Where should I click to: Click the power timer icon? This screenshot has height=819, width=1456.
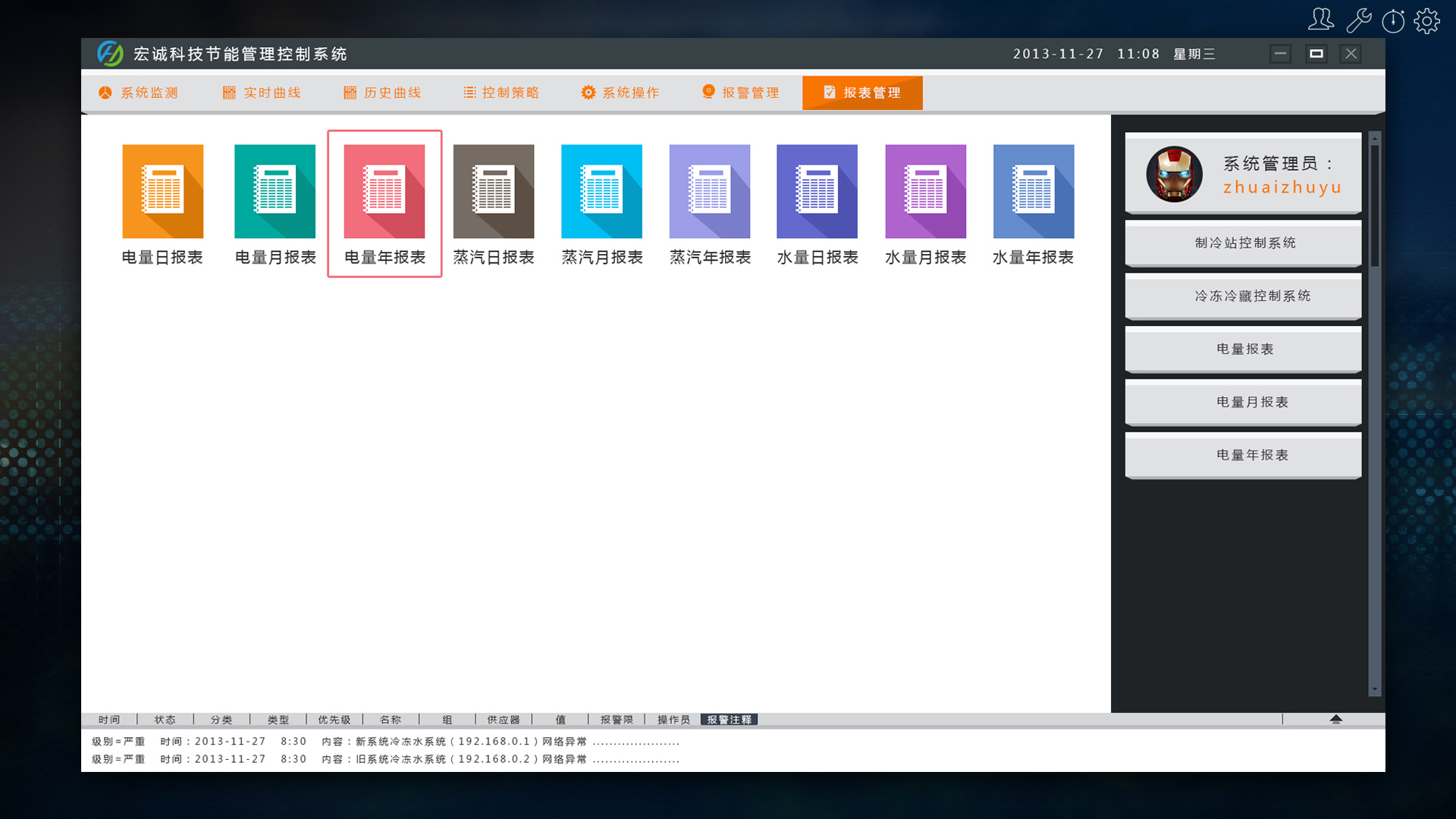pyautogui.click(x=1393, y=20)
